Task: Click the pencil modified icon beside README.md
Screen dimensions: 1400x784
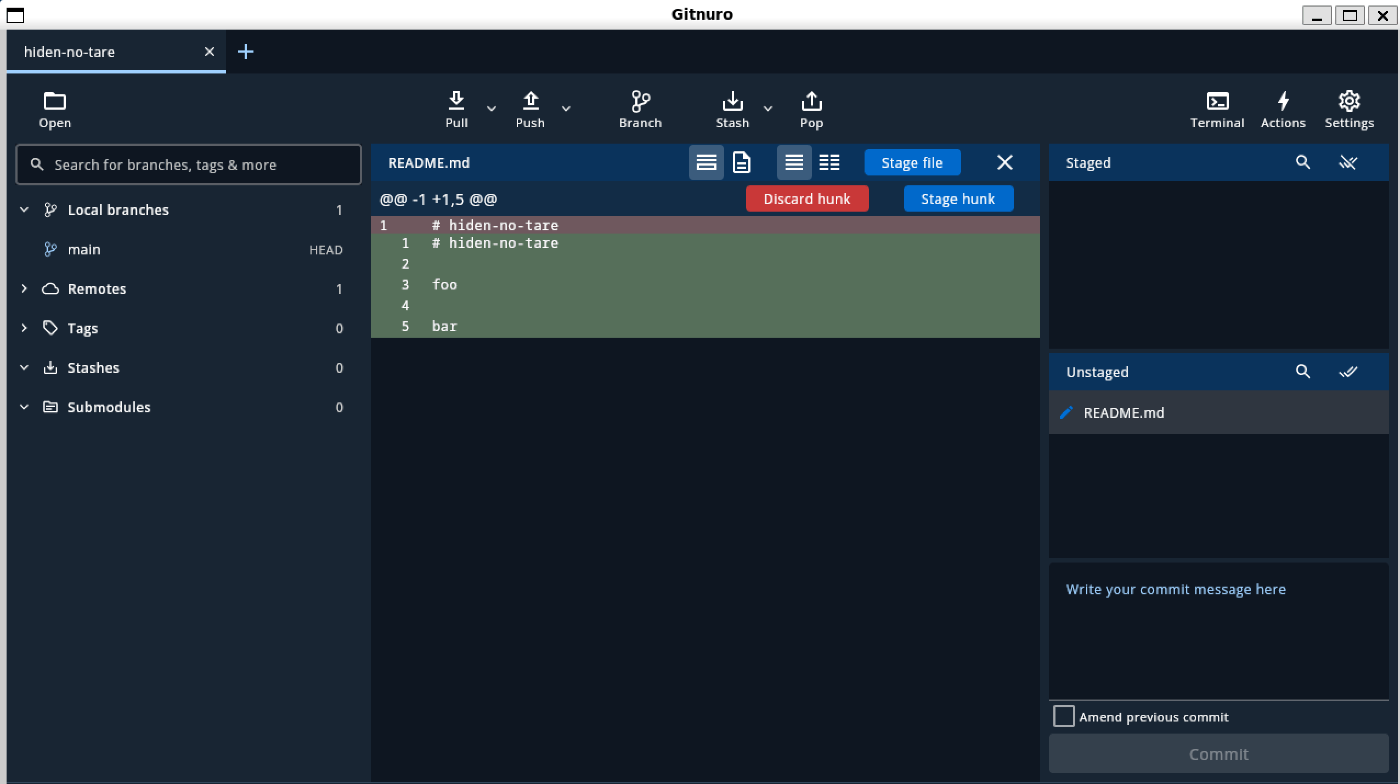Action: [1066, 412]
